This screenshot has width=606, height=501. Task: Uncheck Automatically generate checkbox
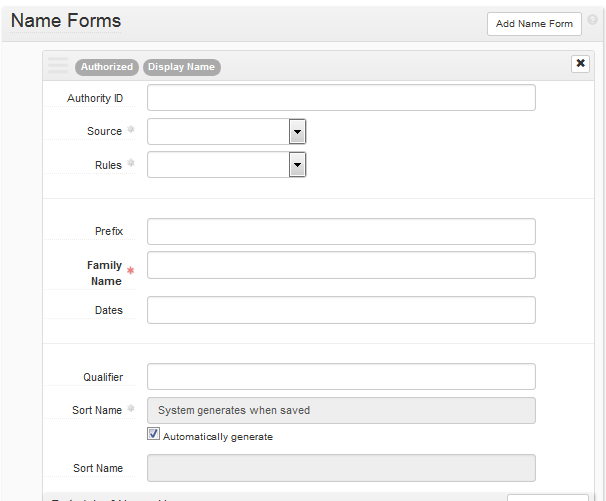pos(153,434)
